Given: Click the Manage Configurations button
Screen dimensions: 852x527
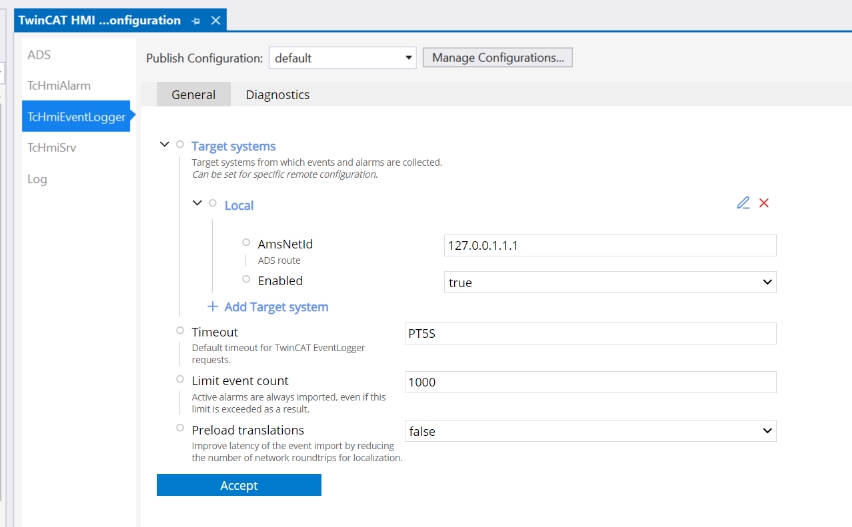Looking at the screenshot, I should tap(498, 58).
